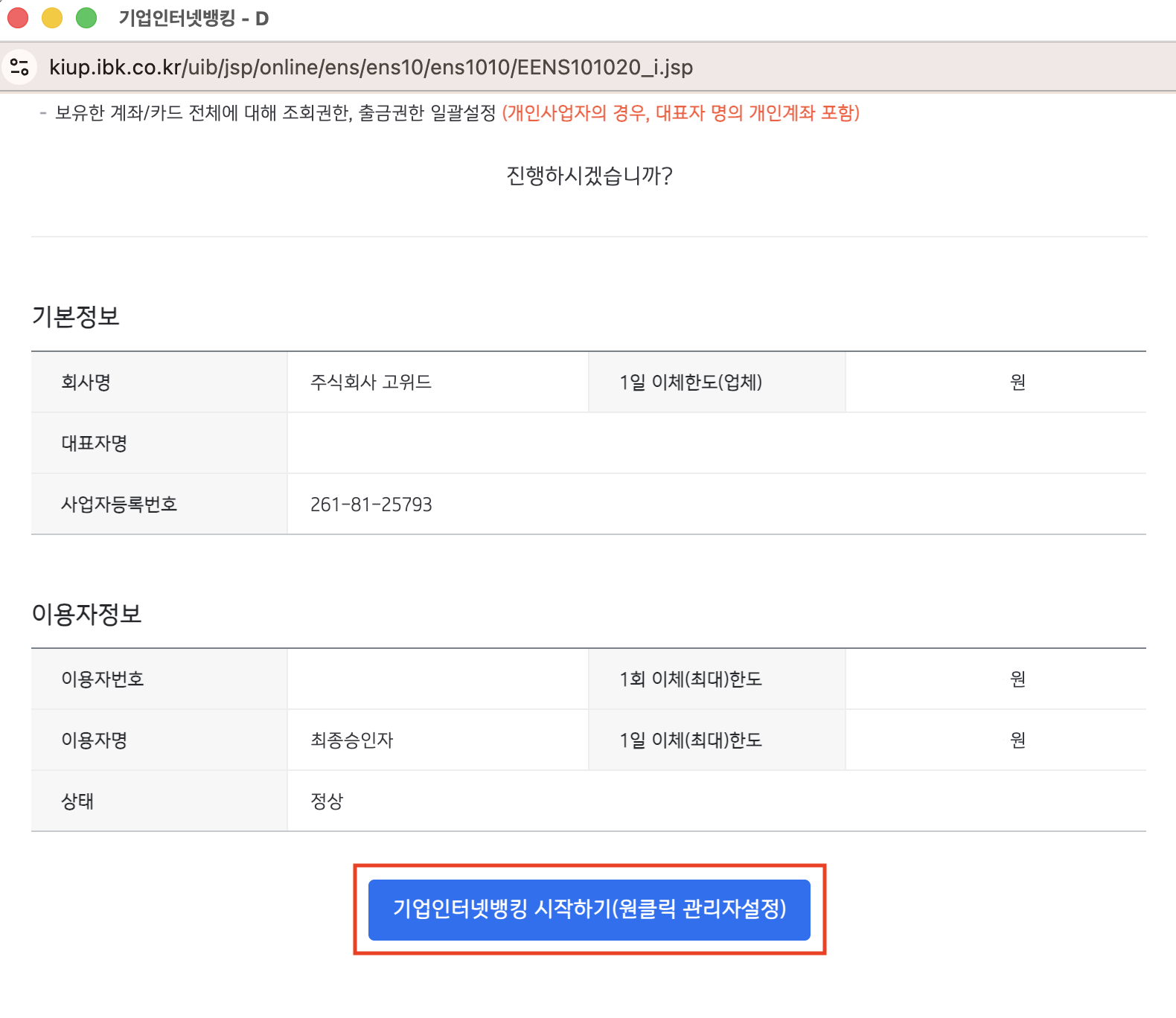
Task: Maximize the window with the green button
Action: point(86,18)
